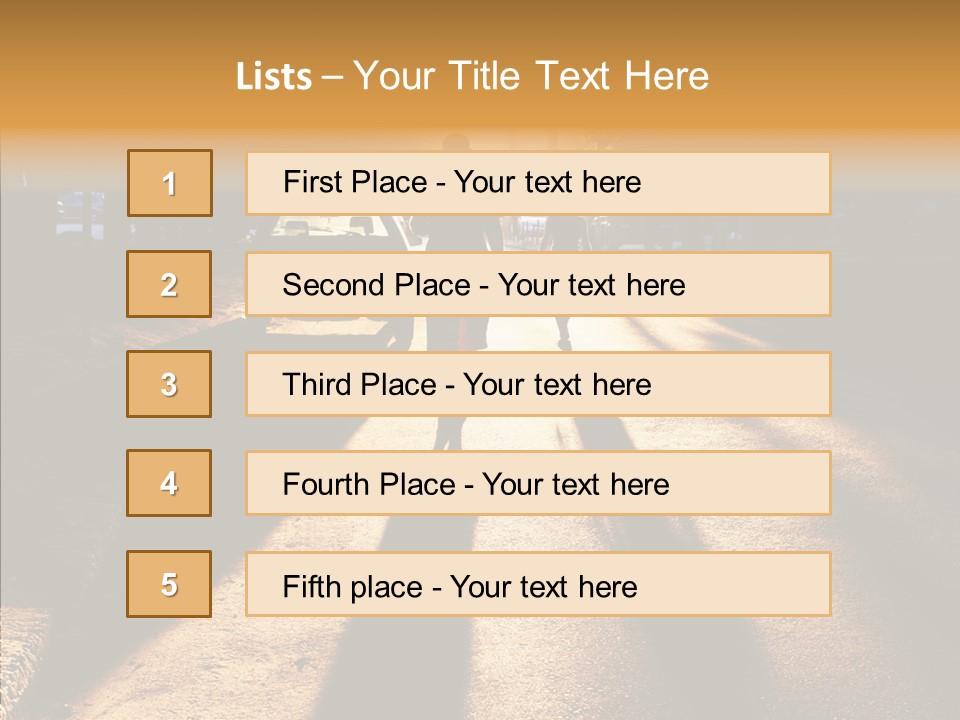Click the 'First Place - Your text here' field
Image resolution: width=960 pixels, height=720 pixels.
coord(538,183)
